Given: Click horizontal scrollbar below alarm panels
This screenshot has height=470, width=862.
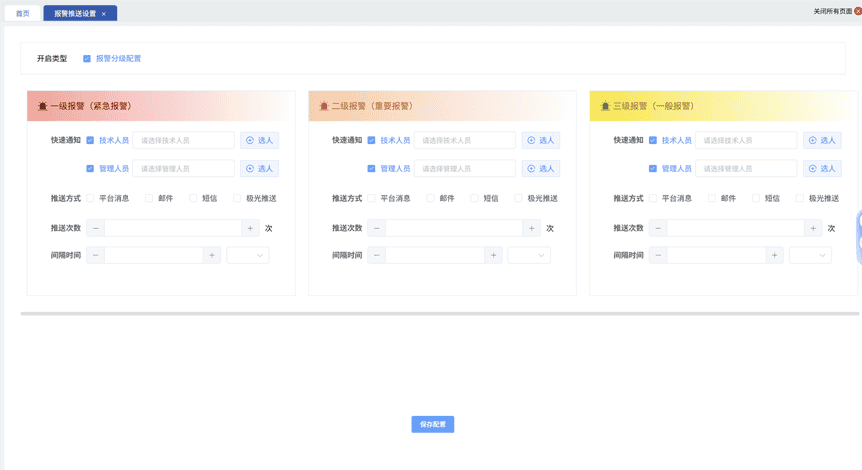Looking at the screenshot, I should coord(439,314).
